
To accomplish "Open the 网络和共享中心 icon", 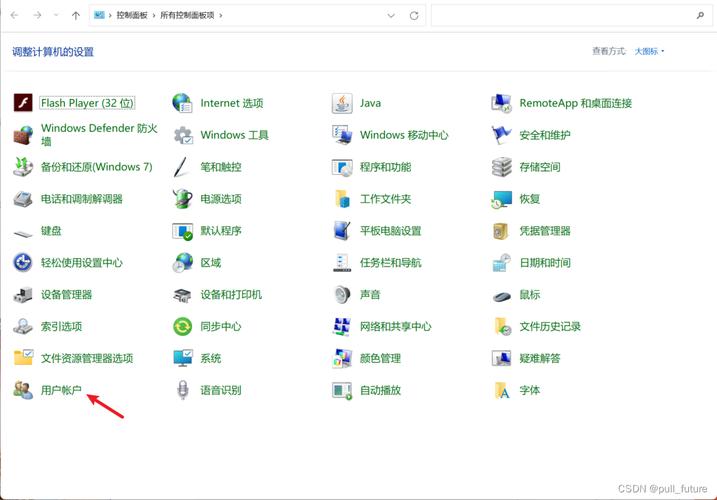I will point(342,327).
